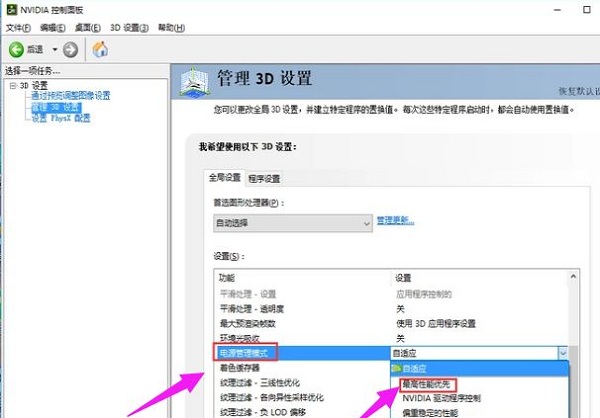Open the 文件(F) menu
600x418 pixels.
click(18, 28)
